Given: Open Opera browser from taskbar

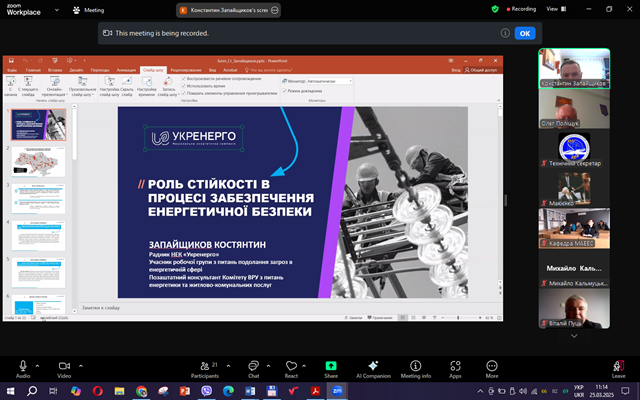Looking at the screenshot, I should pyautogui.click(x=98, y=391).
